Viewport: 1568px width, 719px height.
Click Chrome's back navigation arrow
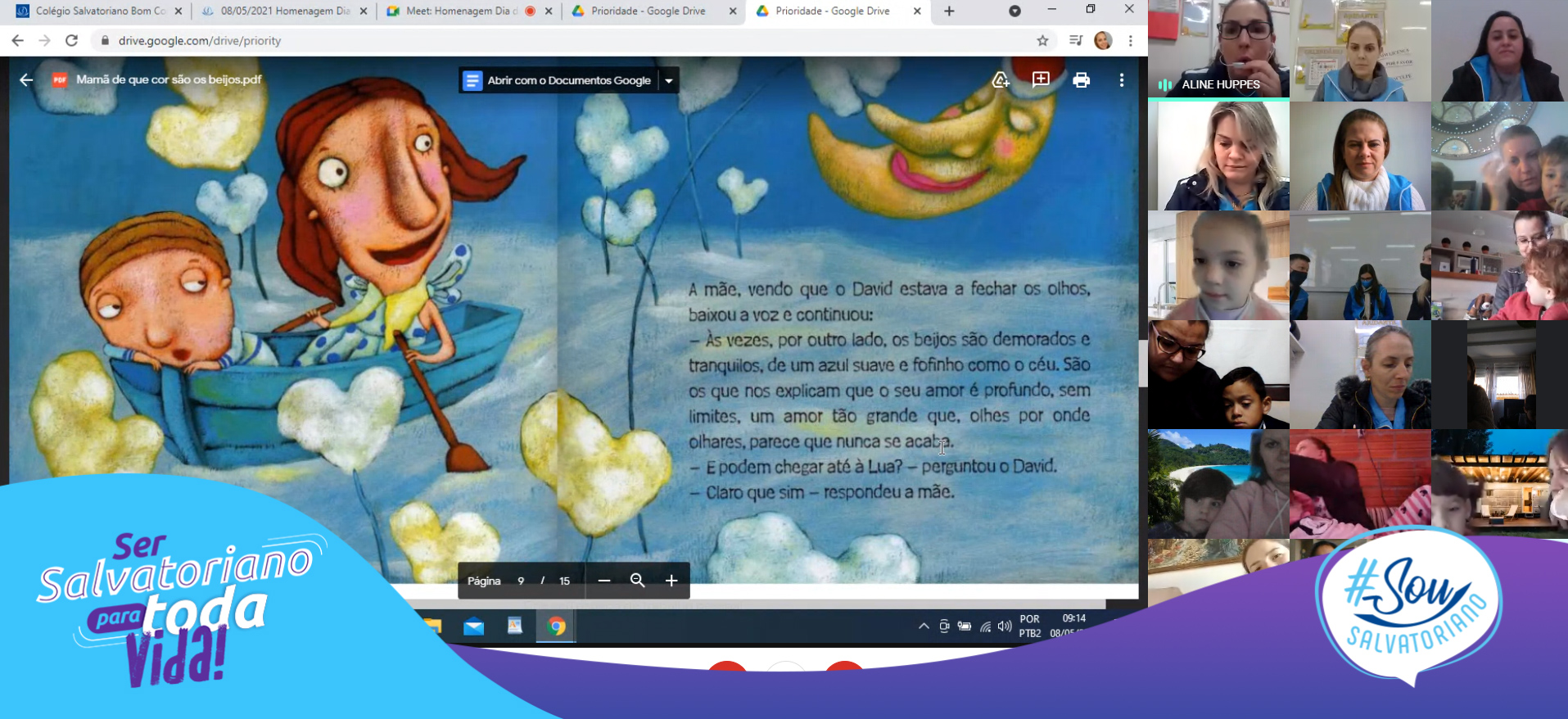pos(18,40)
